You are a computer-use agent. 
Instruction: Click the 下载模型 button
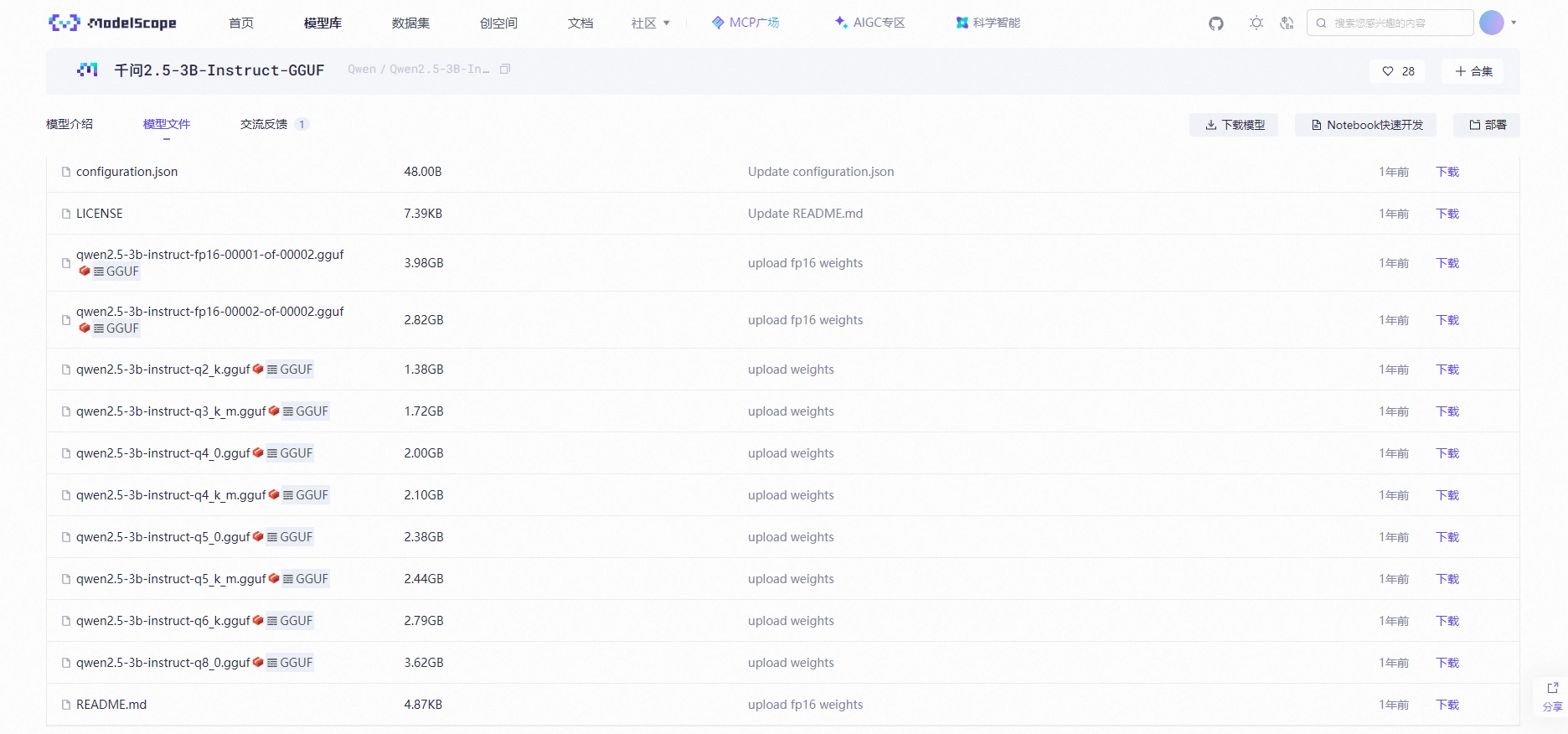[x=1234, y=125]
